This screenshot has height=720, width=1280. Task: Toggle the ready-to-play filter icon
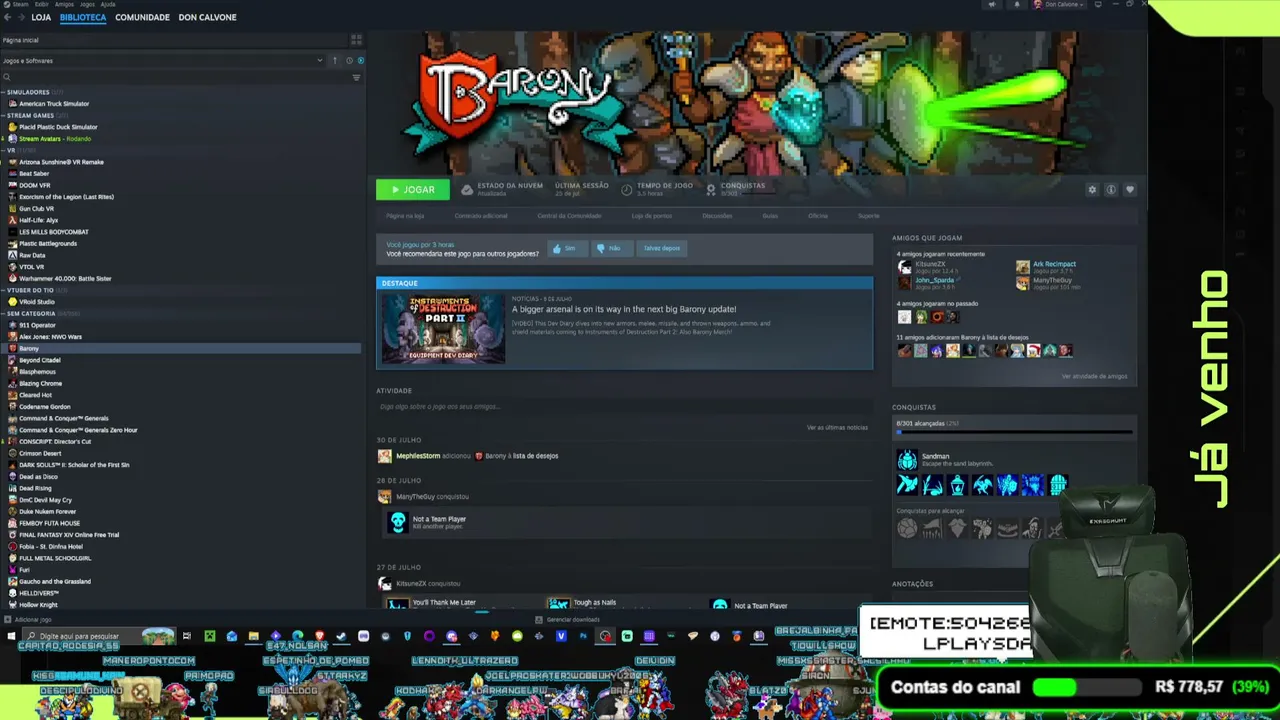[x=360, y=61]
